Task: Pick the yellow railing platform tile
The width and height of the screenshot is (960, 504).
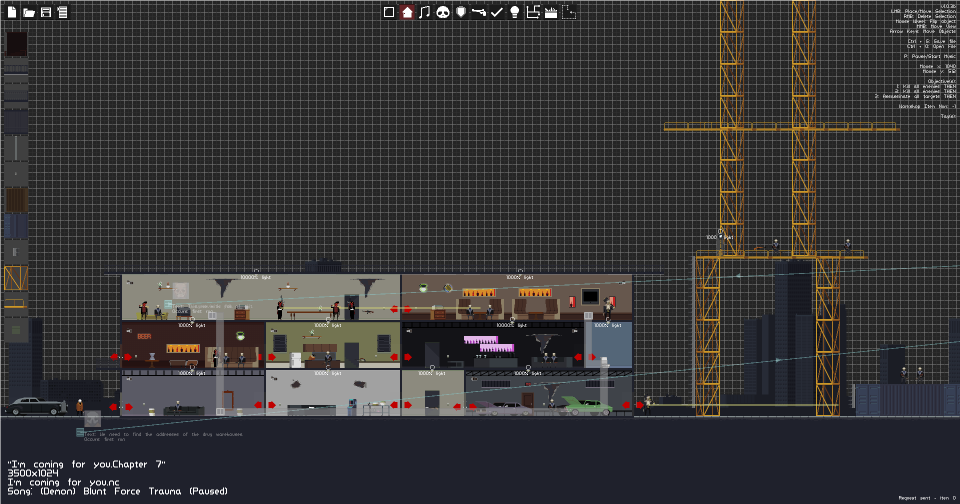Action: [17, 304]
